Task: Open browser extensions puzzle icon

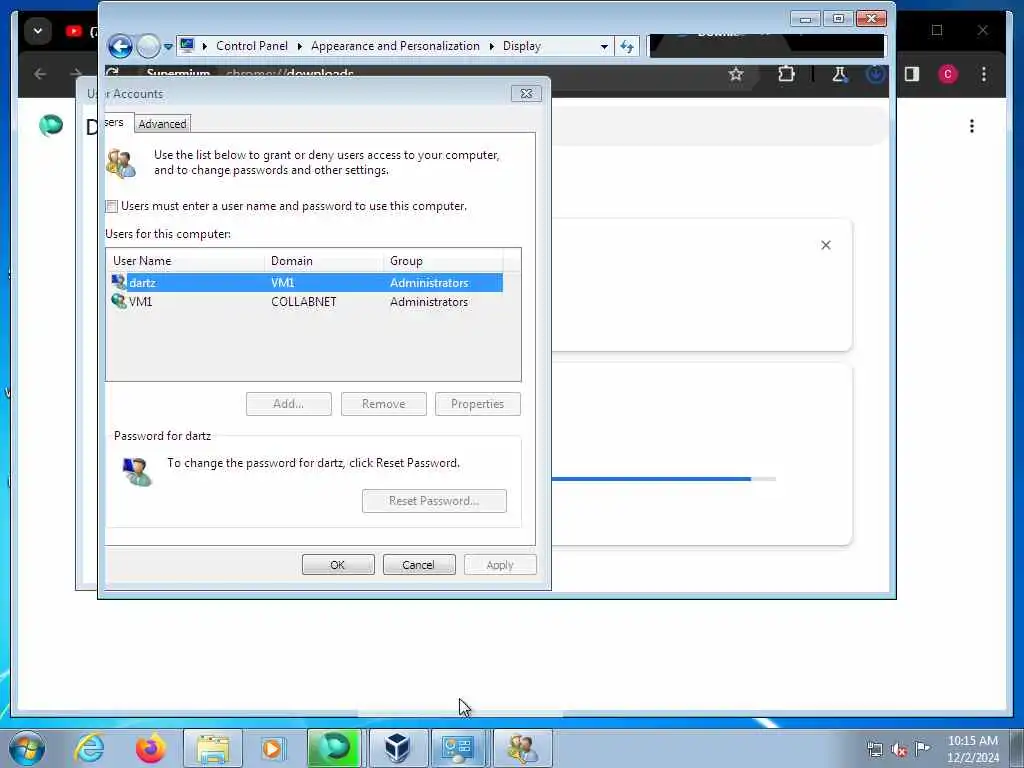Action: point(786,74)
